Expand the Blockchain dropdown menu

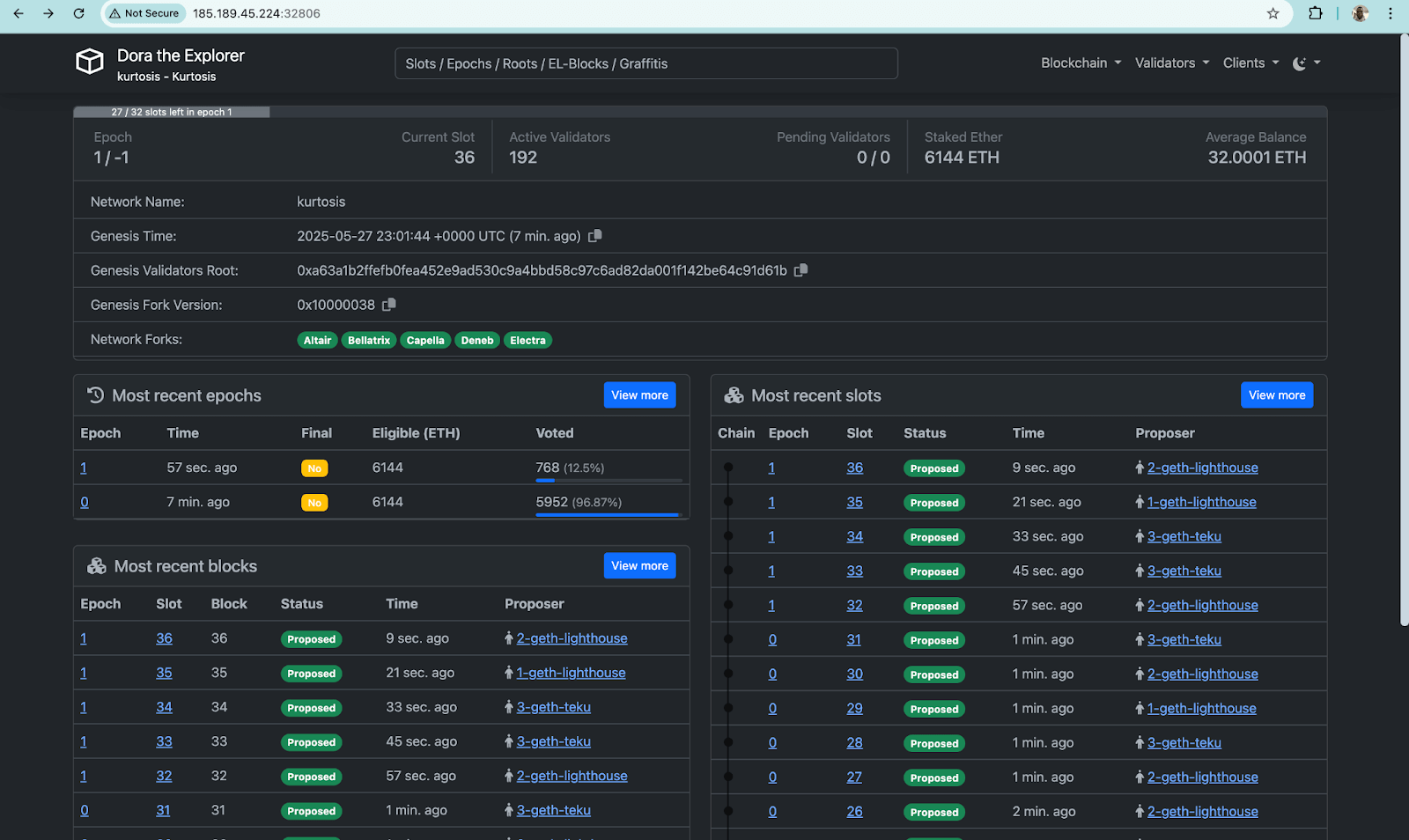tap(1081, 63)
